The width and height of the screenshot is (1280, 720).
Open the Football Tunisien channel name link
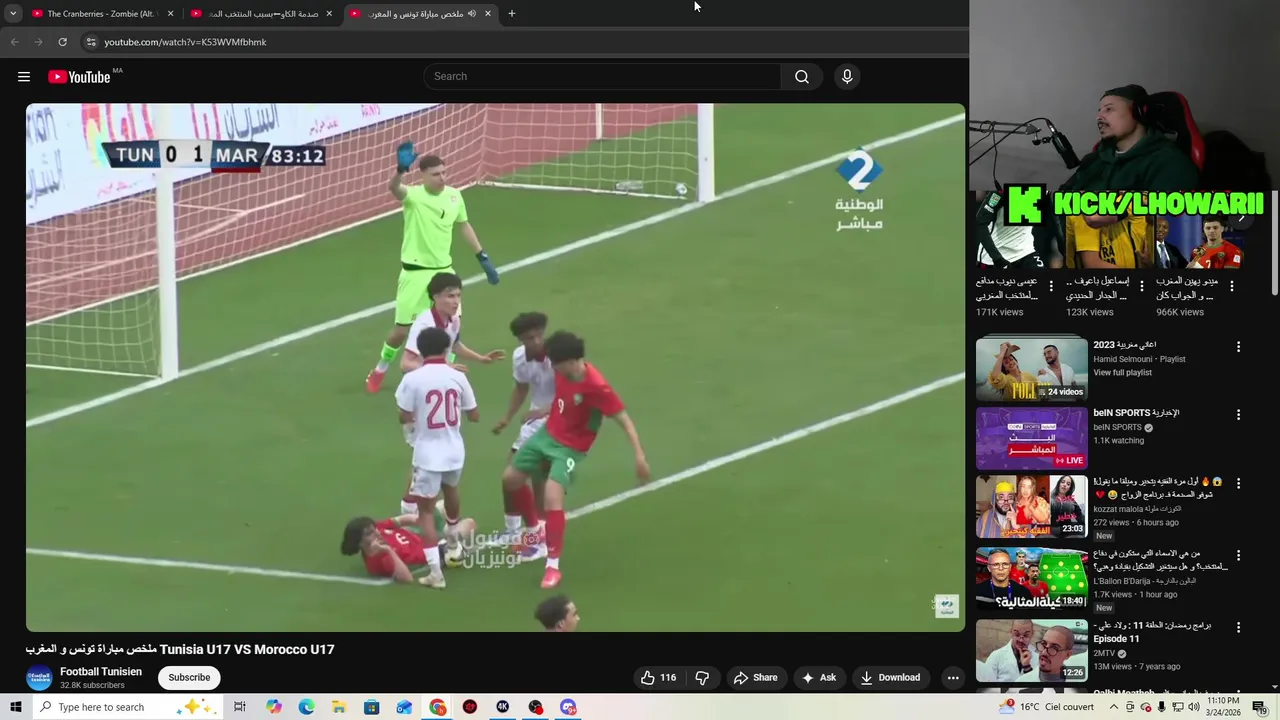tap(101, 672)
